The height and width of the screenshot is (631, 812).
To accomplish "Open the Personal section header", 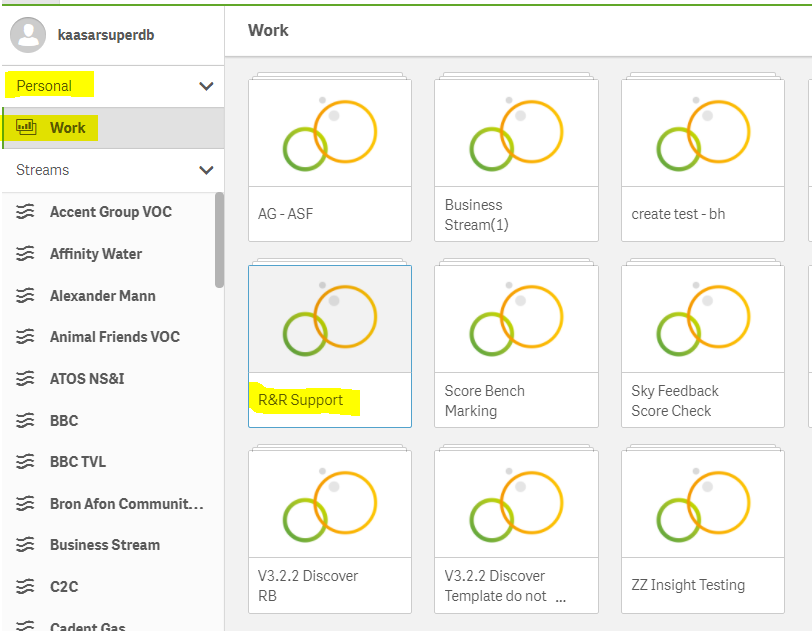I will point(113,86).
